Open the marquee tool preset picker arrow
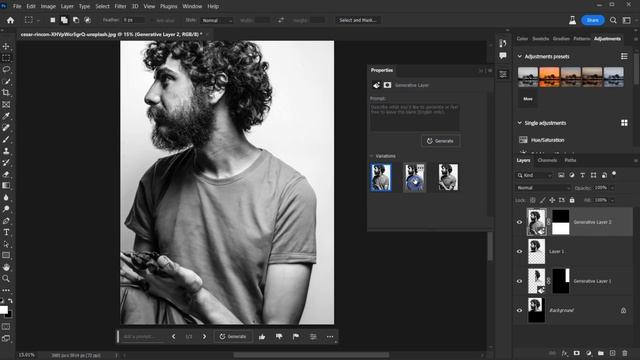 38,20
